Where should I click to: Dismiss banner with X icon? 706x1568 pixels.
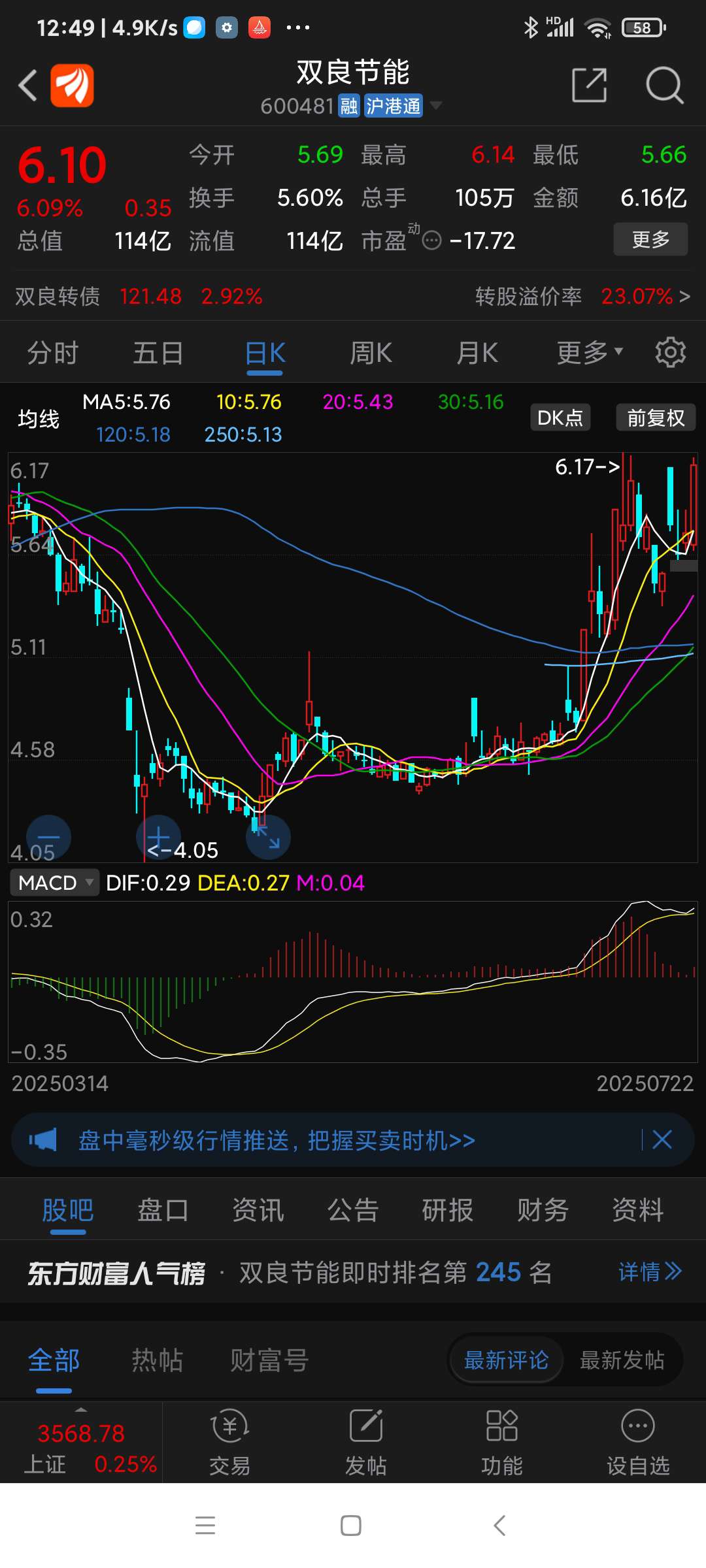(x=662, y=1140)
